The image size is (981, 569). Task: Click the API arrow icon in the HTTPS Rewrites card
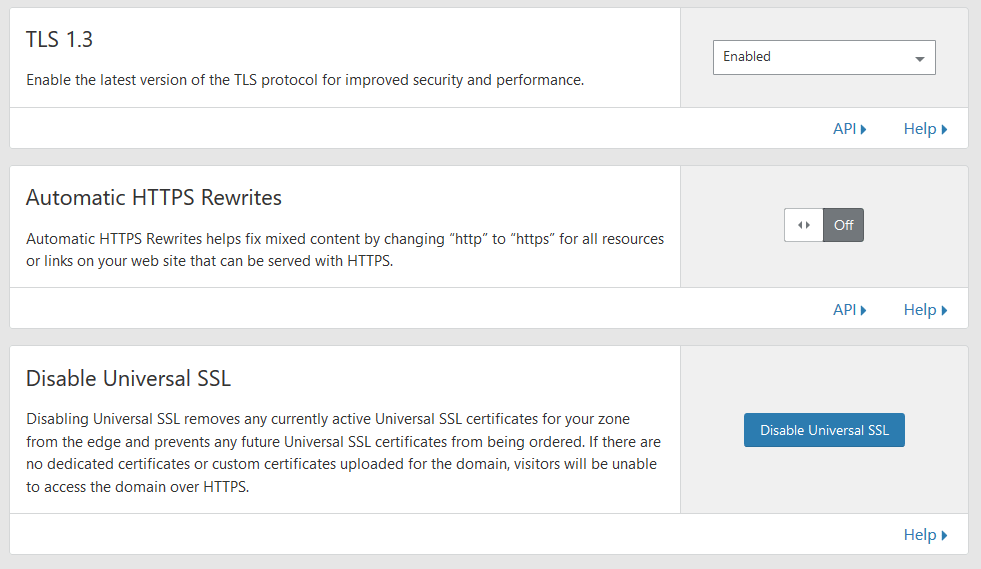pyautogui.click(x=863, y=310)
